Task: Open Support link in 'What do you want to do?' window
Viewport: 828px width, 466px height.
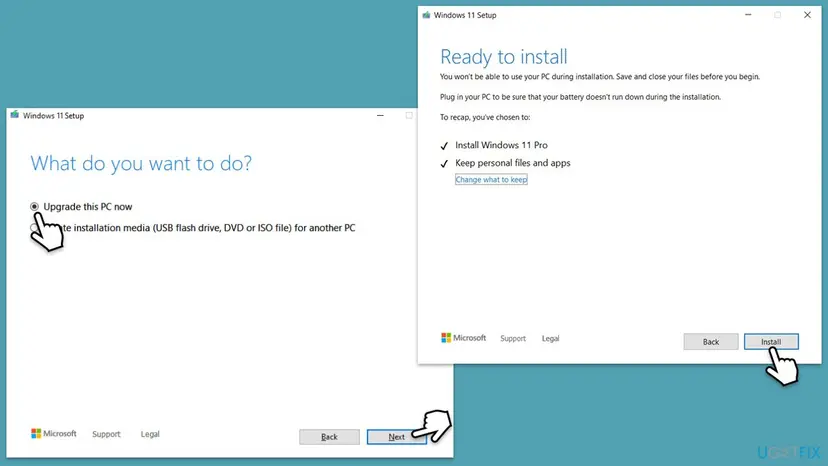Action: coord(106,434)
